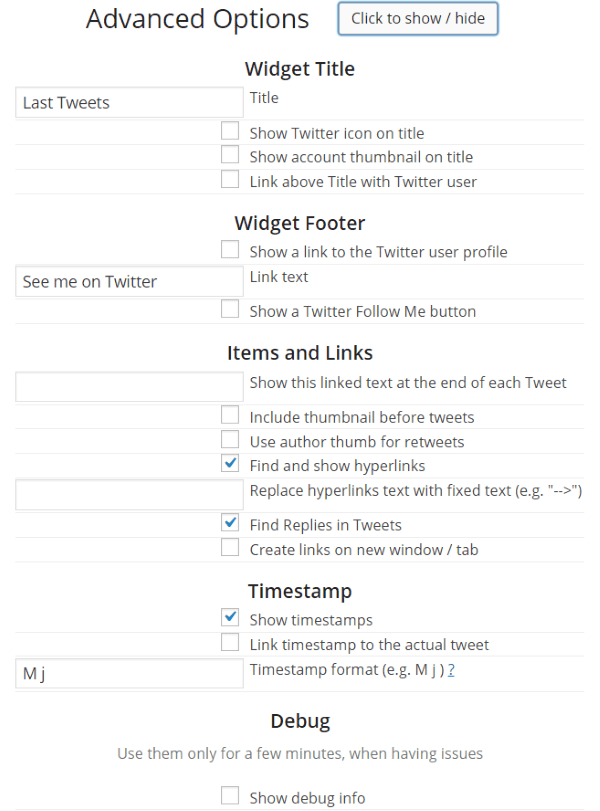
Task: Enable Create links on new window / tab
Action: [229, 547]
